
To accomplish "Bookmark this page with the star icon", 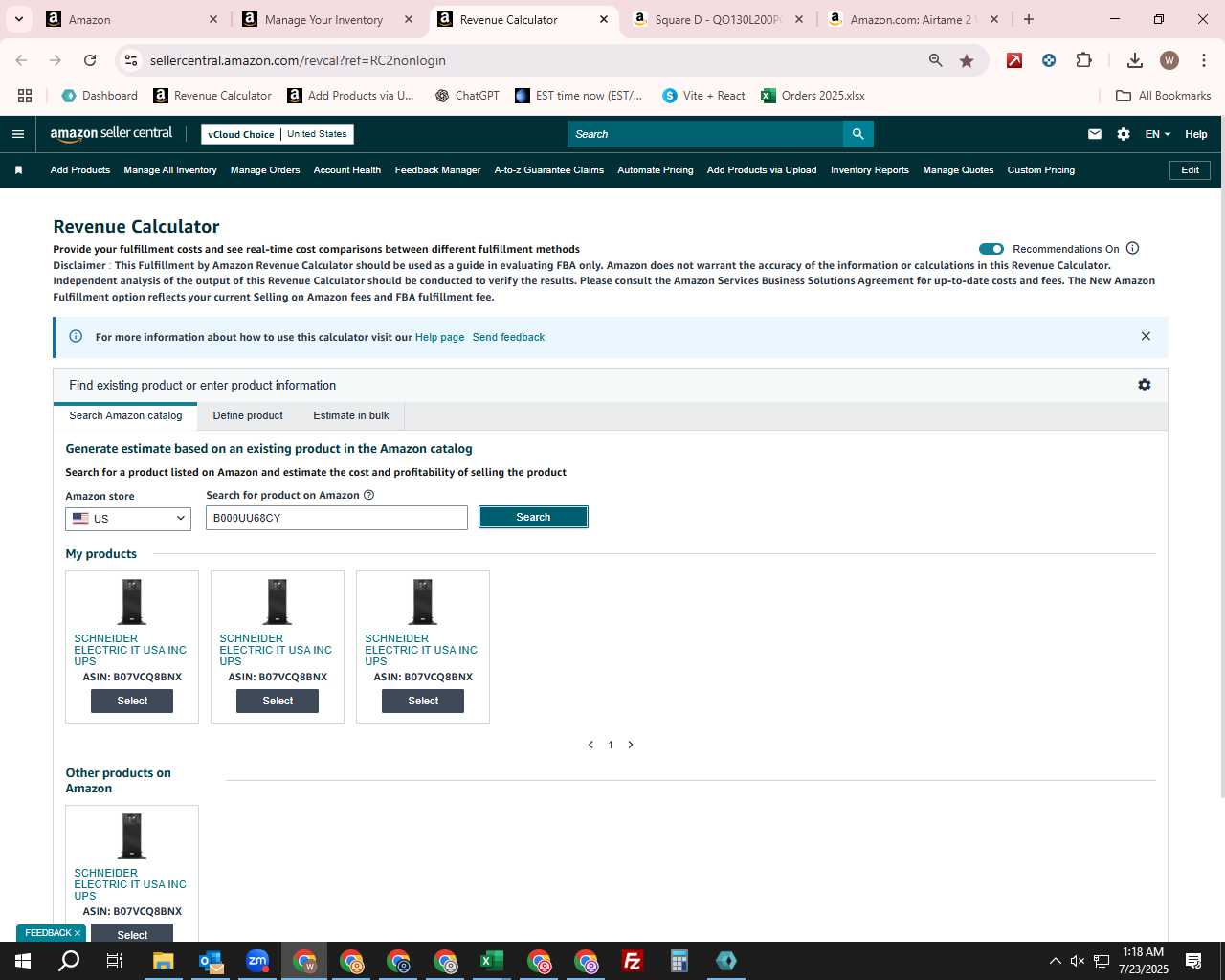I will [967, 60].
